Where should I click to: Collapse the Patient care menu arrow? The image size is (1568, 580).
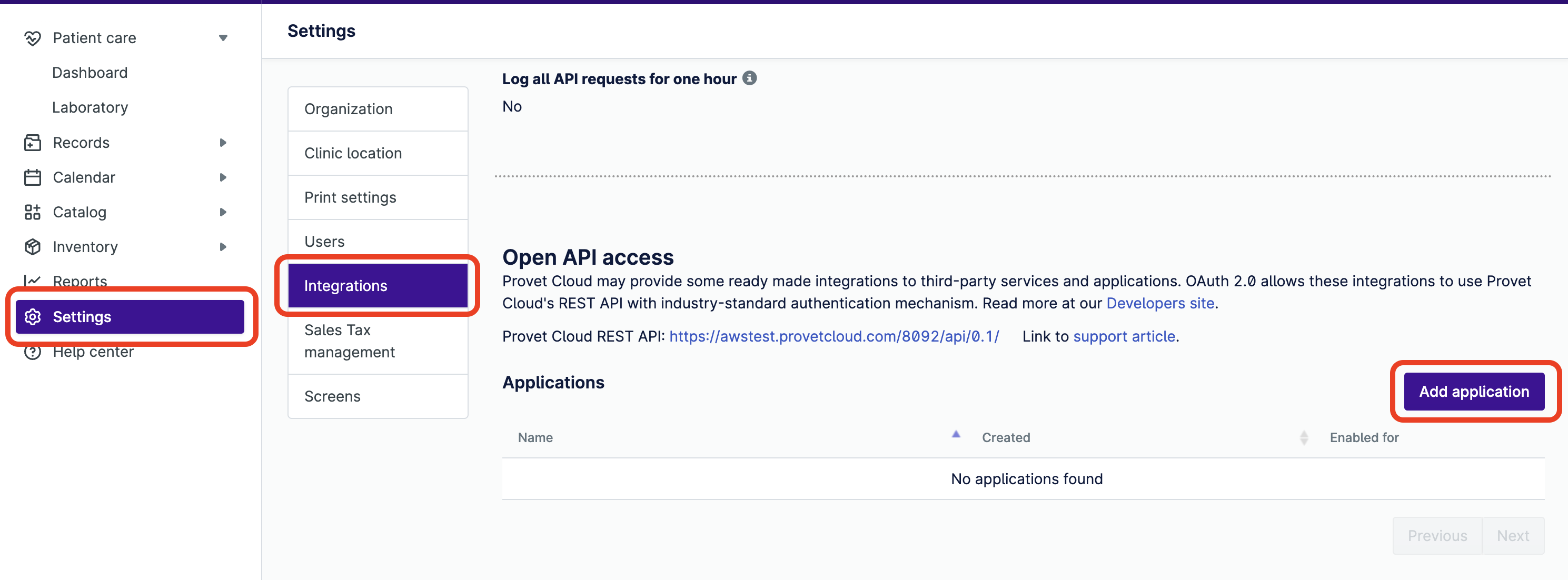coord(223,38)
